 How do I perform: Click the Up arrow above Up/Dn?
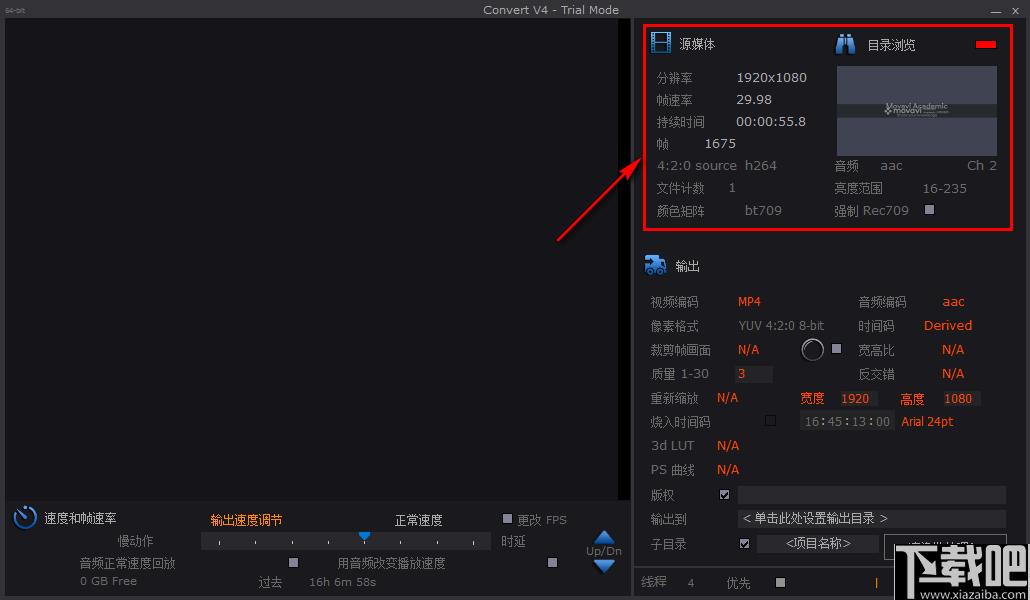604,537
